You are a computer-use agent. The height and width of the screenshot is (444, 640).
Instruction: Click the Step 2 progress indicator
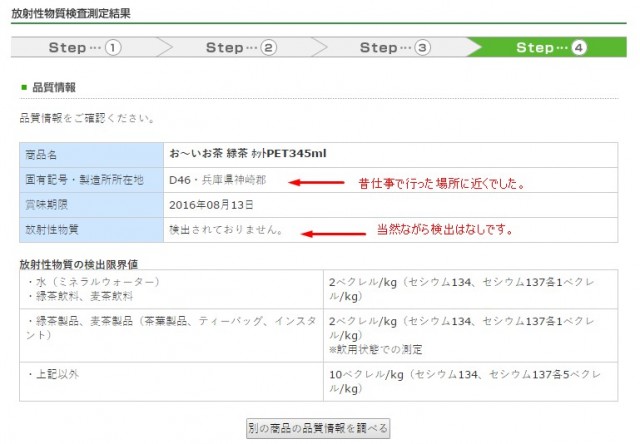[242, 47]
